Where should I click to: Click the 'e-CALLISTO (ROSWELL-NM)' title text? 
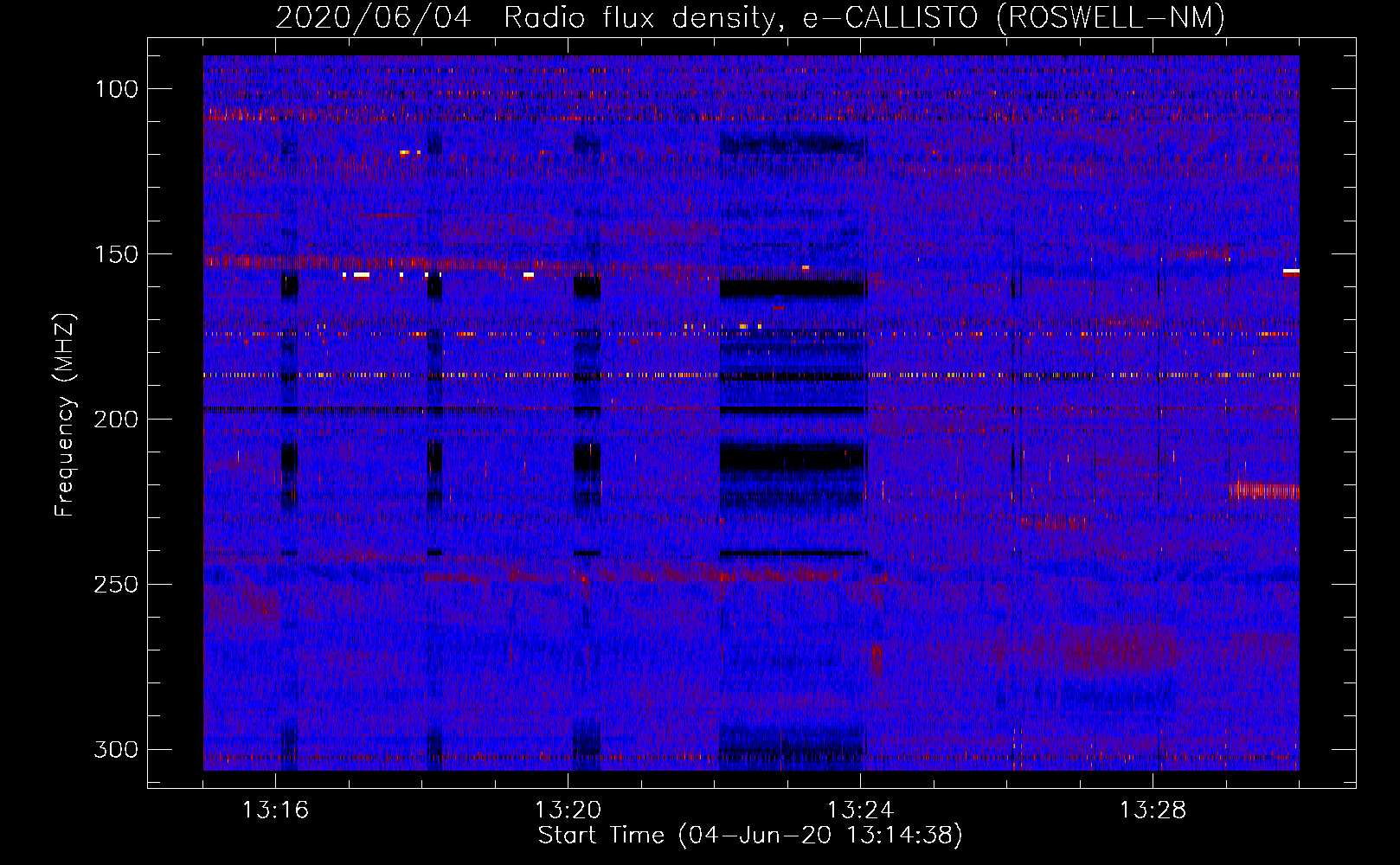click(x=1013, y=17)
